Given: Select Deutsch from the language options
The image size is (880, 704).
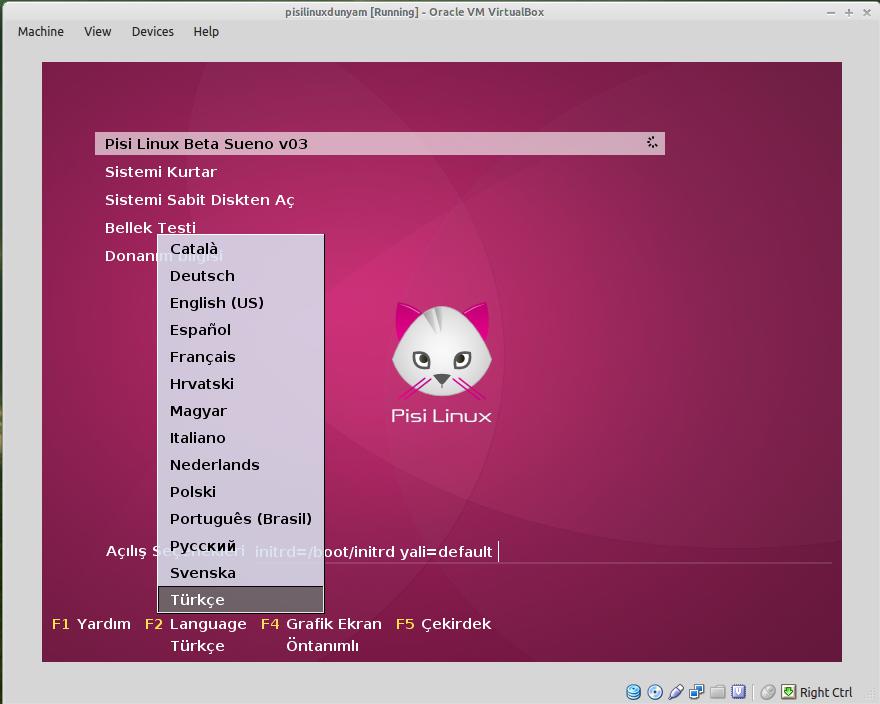Looking at the screenshot, I should coord(202,275).
